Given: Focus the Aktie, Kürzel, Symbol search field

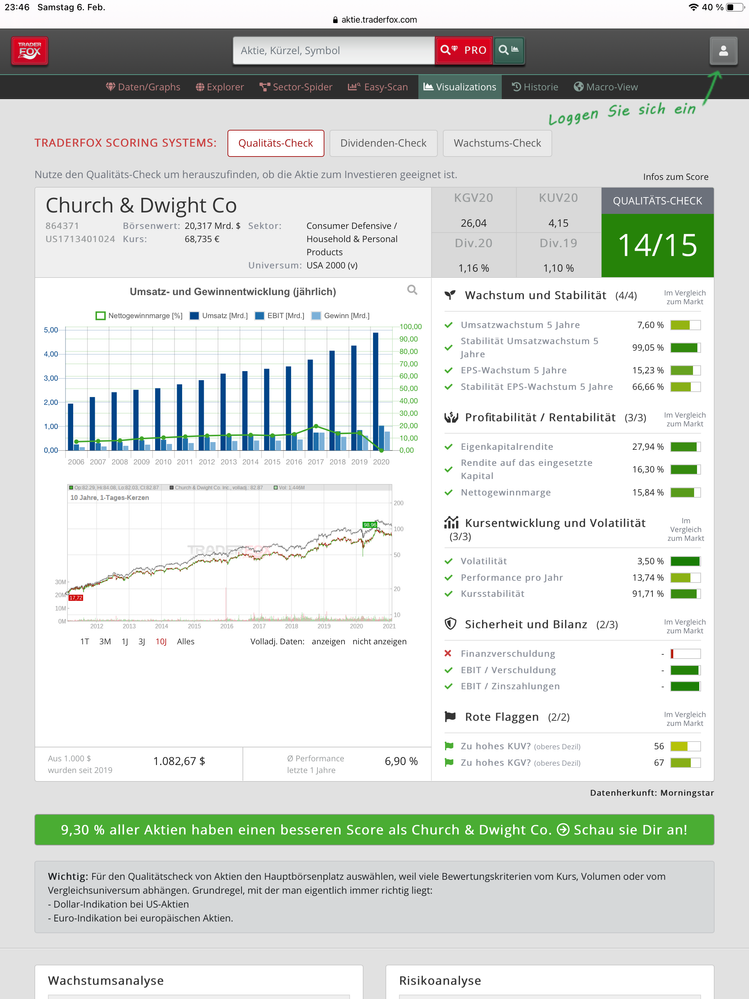Looking at the screenshot, I should 334,50.
